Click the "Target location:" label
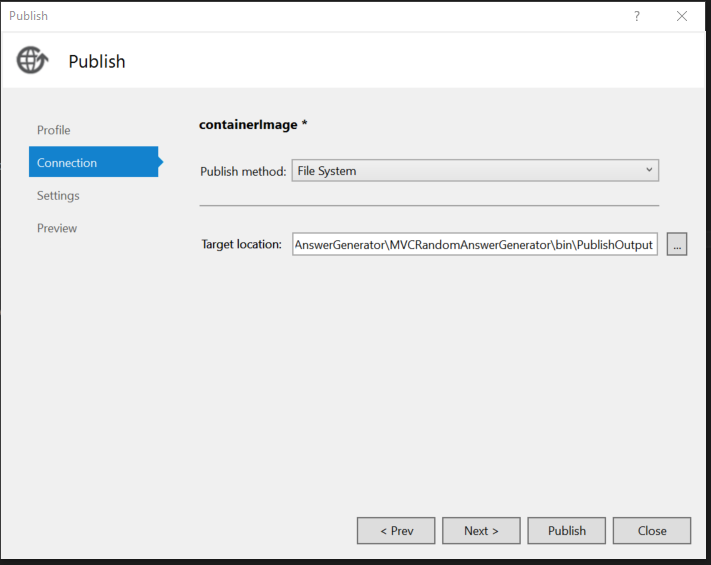 point(242,244)
